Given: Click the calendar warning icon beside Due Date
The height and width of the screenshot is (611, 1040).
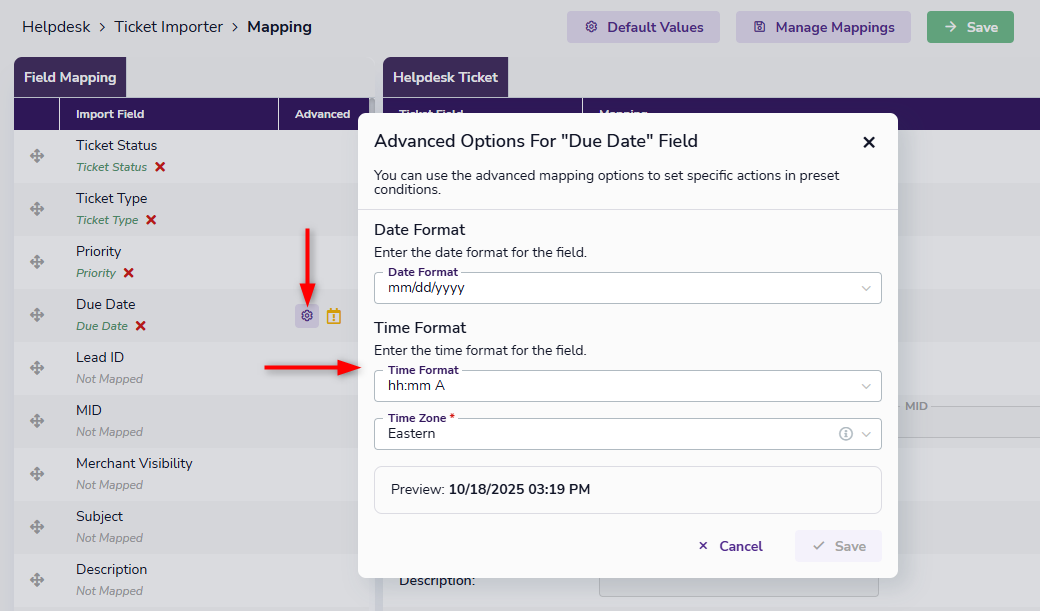Looking at the screenshot, I should pyautogui.click(x=334, y=316).
